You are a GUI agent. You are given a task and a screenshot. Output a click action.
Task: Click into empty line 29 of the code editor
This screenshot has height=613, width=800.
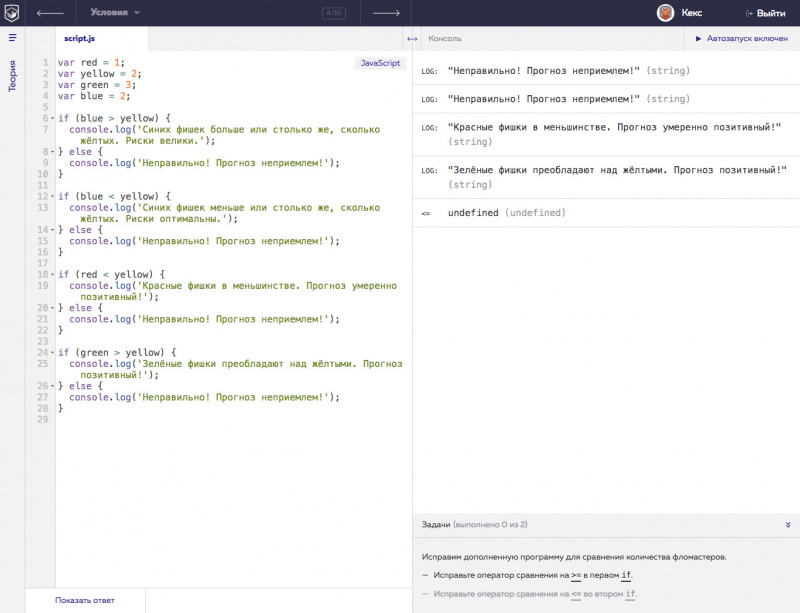pyautogui.click(x=200, y=420)
